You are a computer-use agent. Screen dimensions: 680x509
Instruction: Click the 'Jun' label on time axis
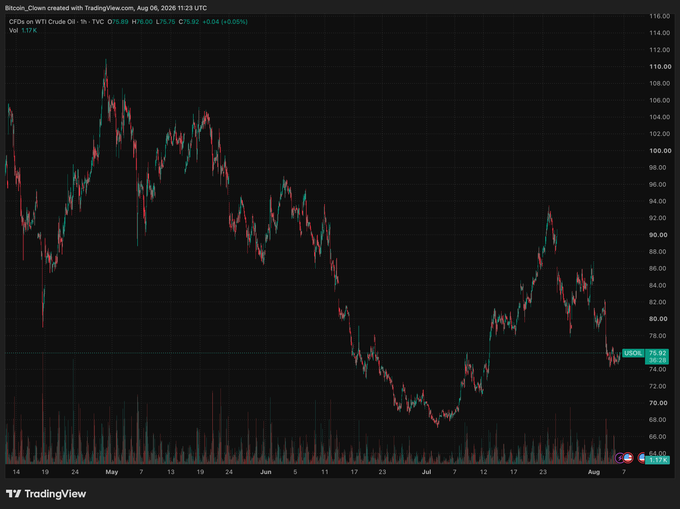pos(266,472)
